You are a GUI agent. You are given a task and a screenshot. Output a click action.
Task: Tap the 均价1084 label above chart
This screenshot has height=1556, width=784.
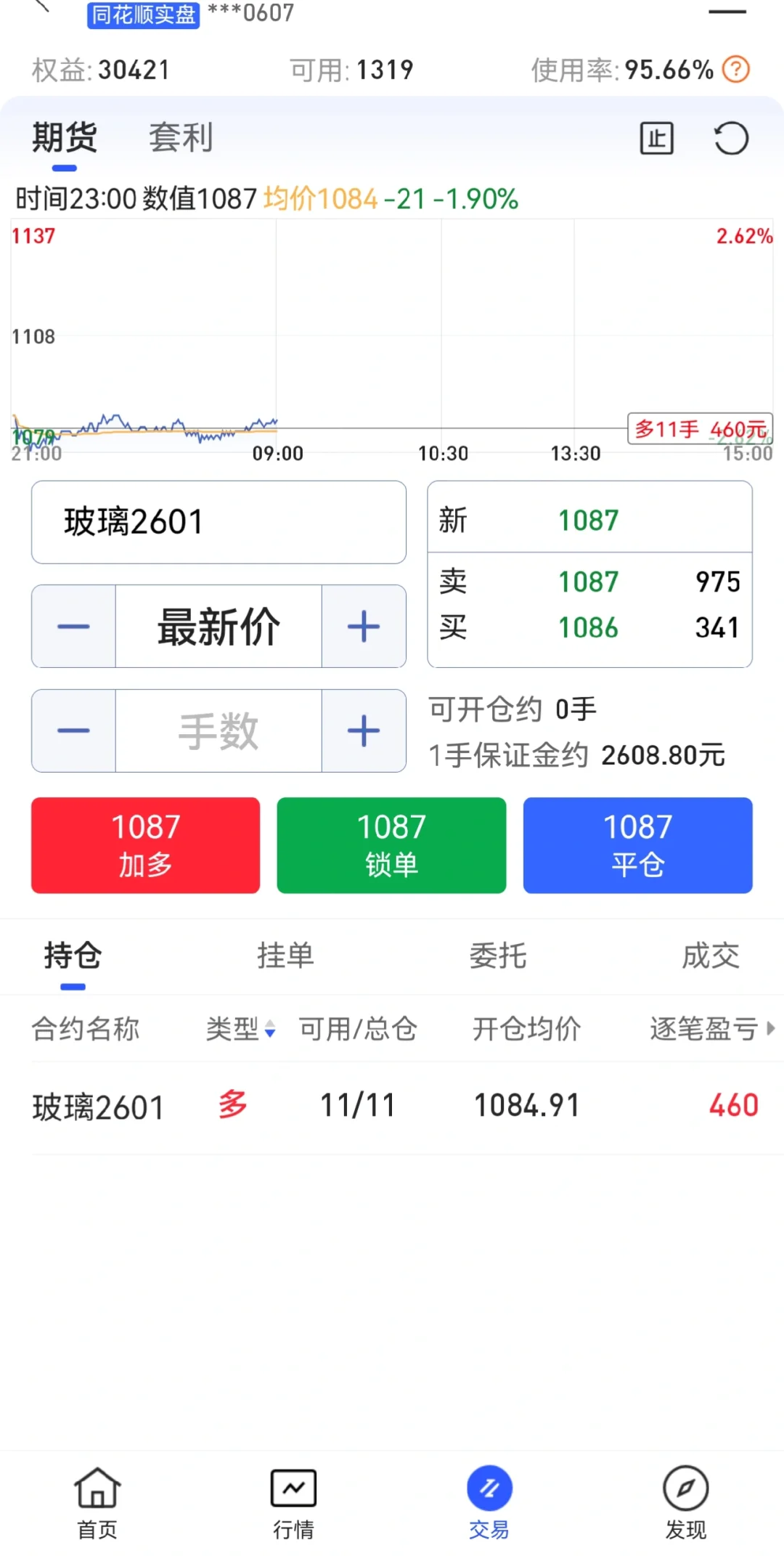320,198
